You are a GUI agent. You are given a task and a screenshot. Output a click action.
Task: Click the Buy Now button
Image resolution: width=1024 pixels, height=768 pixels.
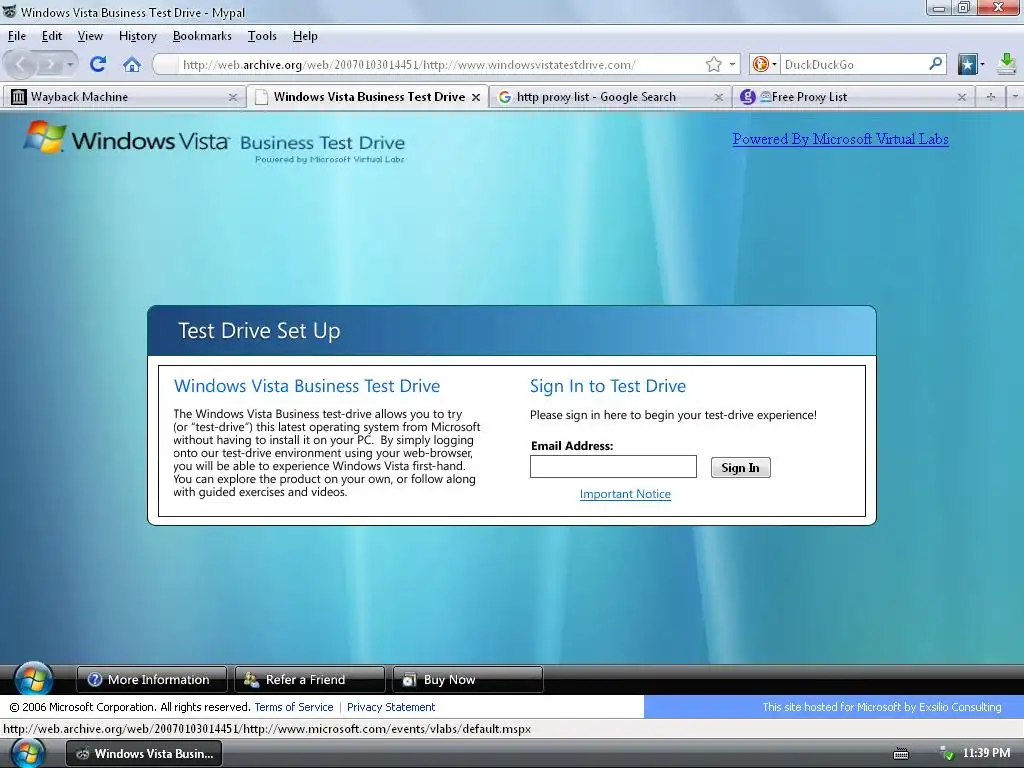click(x=468, y=679)
